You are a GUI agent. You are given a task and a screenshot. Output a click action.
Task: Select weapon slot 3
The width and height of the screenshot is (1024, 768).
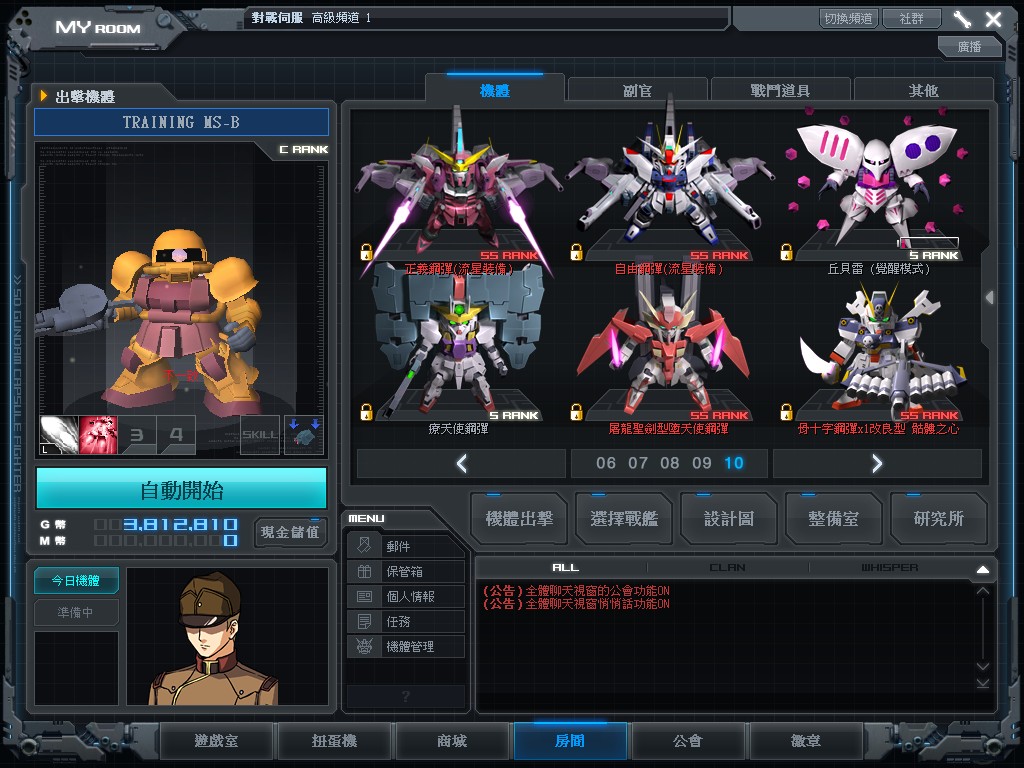click(137, 435)
